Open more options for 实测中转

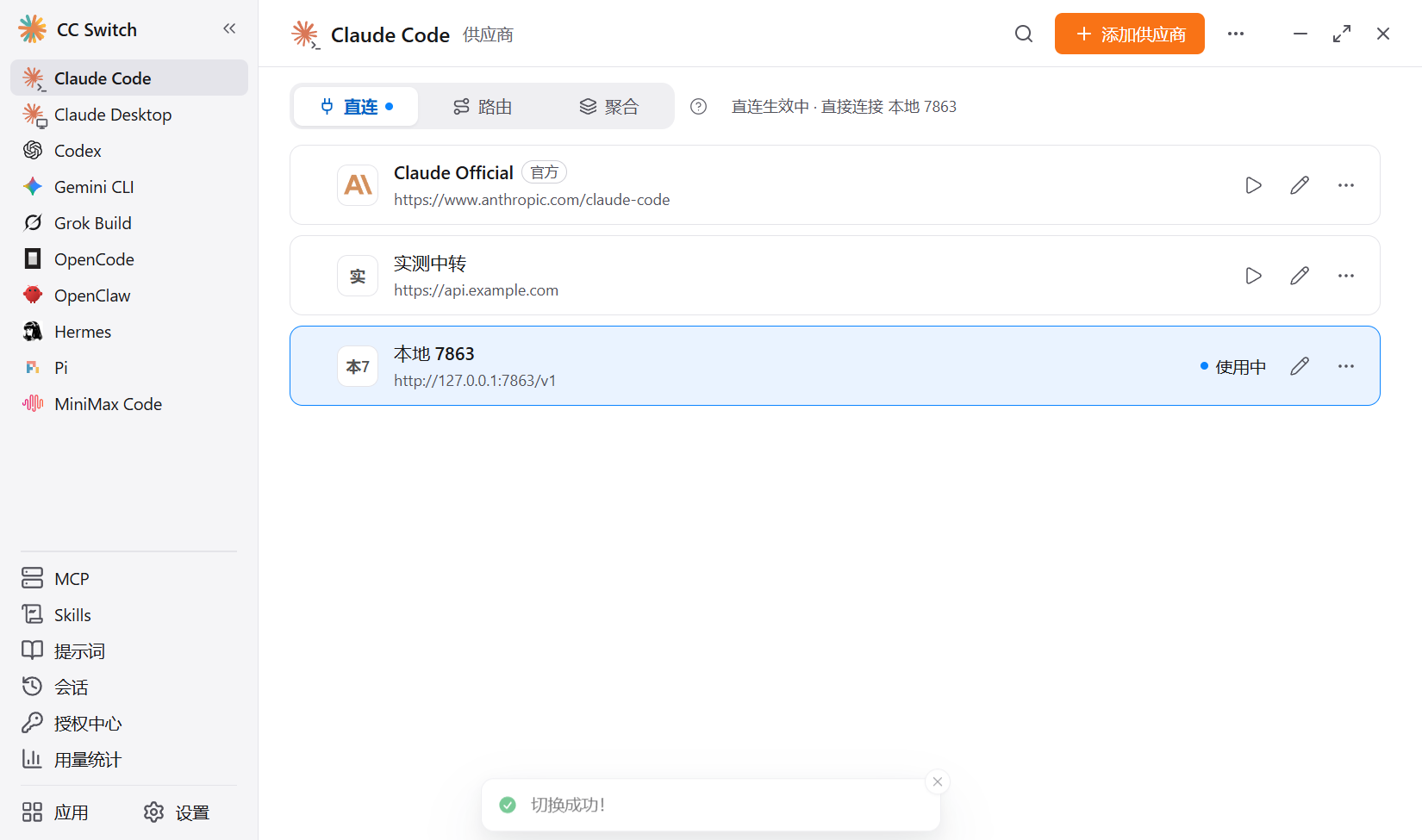(1346, 276)
